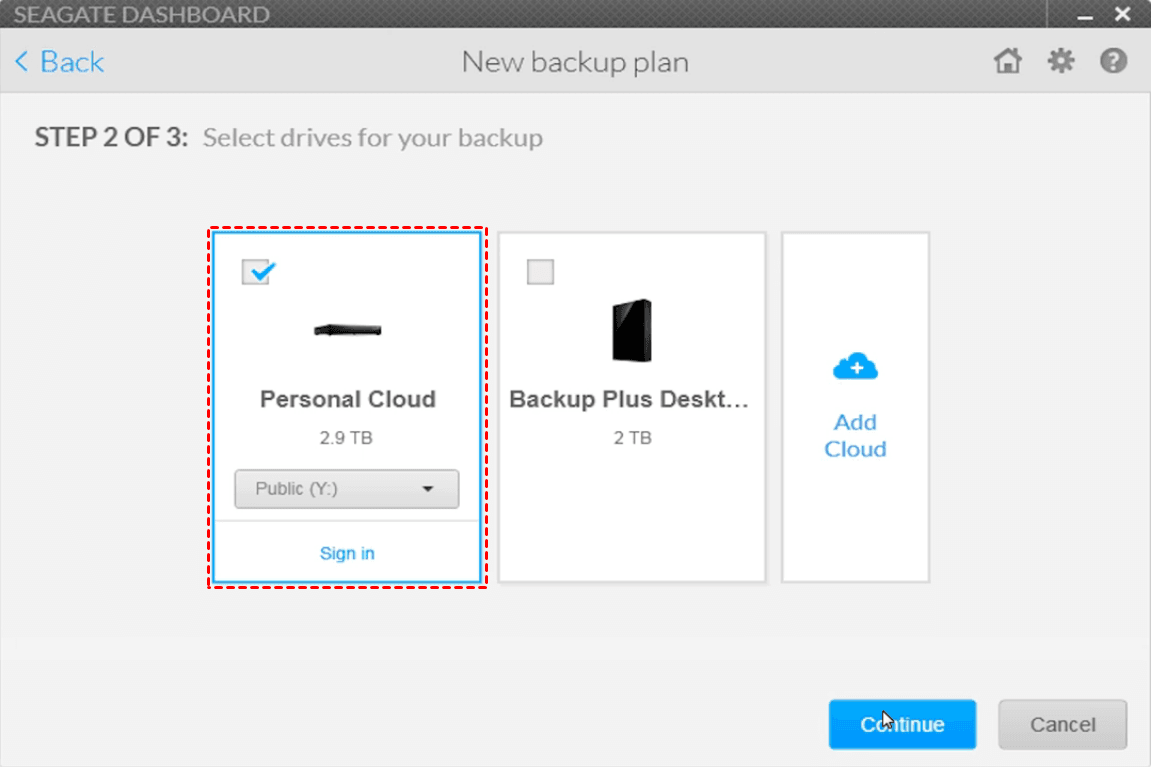Minimize the Seagate Dashboard window
1151x767 pixels.
click(1083, 14)
